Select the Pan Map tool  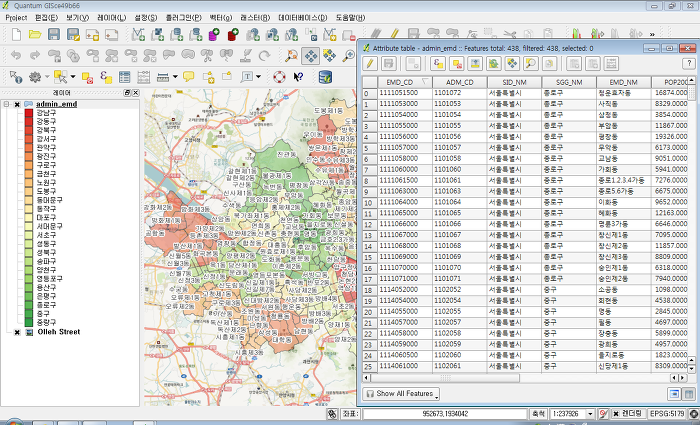click(x=311, y=56)
